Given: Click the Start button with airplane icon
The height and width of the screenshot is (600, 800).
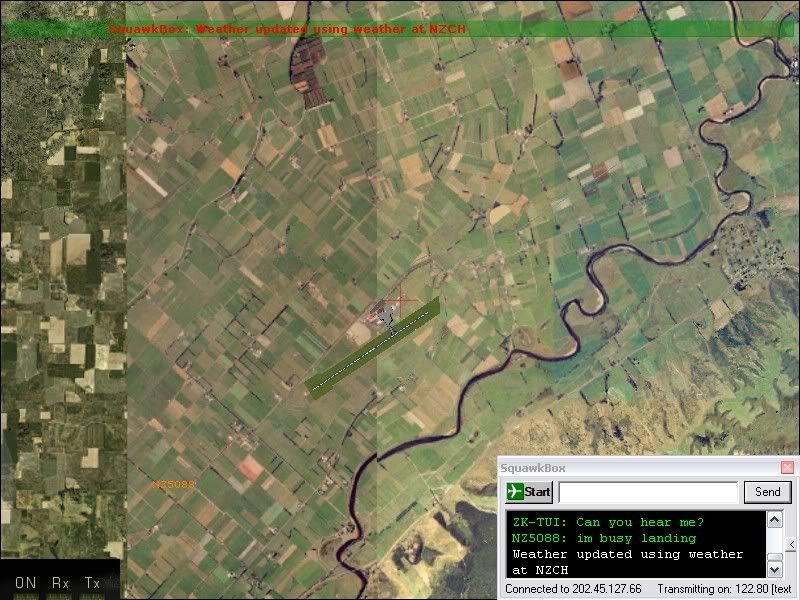Looking at the screenshot, I should point(528,492).
